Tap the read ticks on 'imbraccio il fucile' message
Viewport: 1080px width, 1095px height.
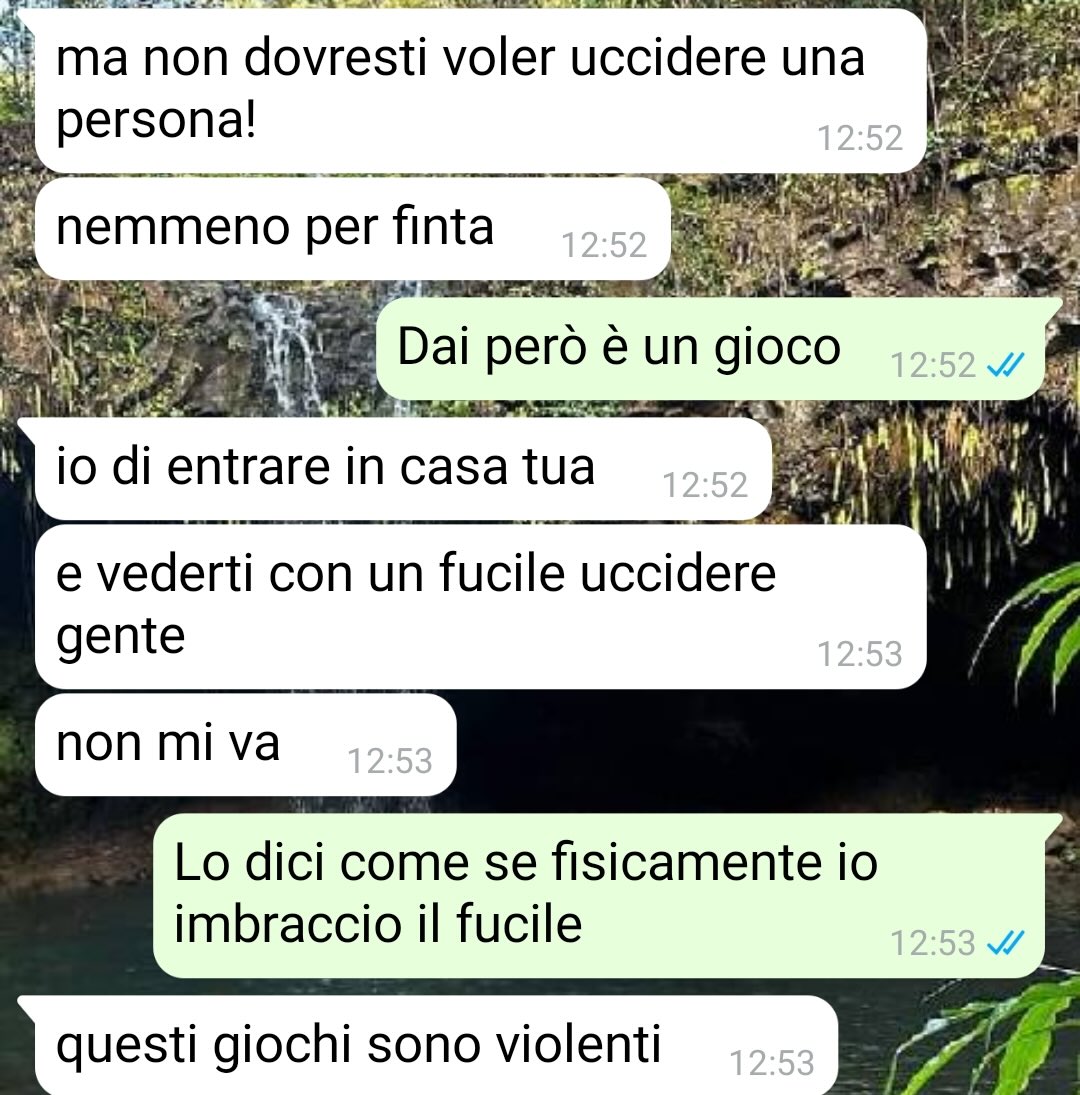tap(1005, 943)
